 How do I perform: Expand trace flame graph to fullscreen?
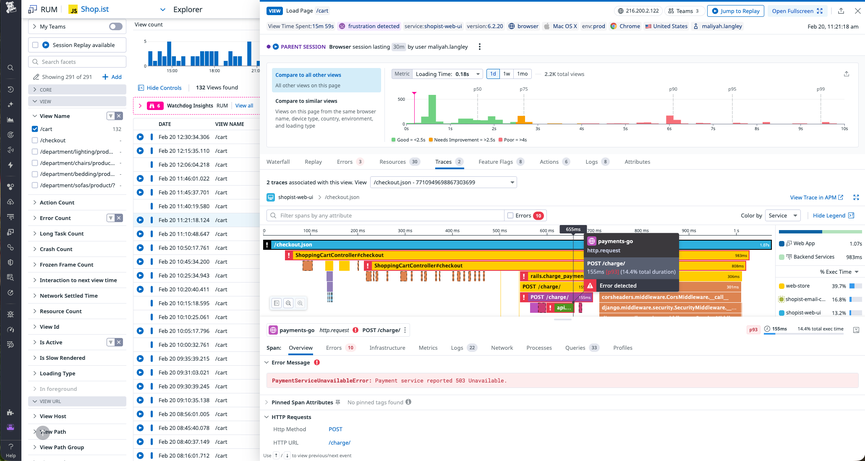856,197
